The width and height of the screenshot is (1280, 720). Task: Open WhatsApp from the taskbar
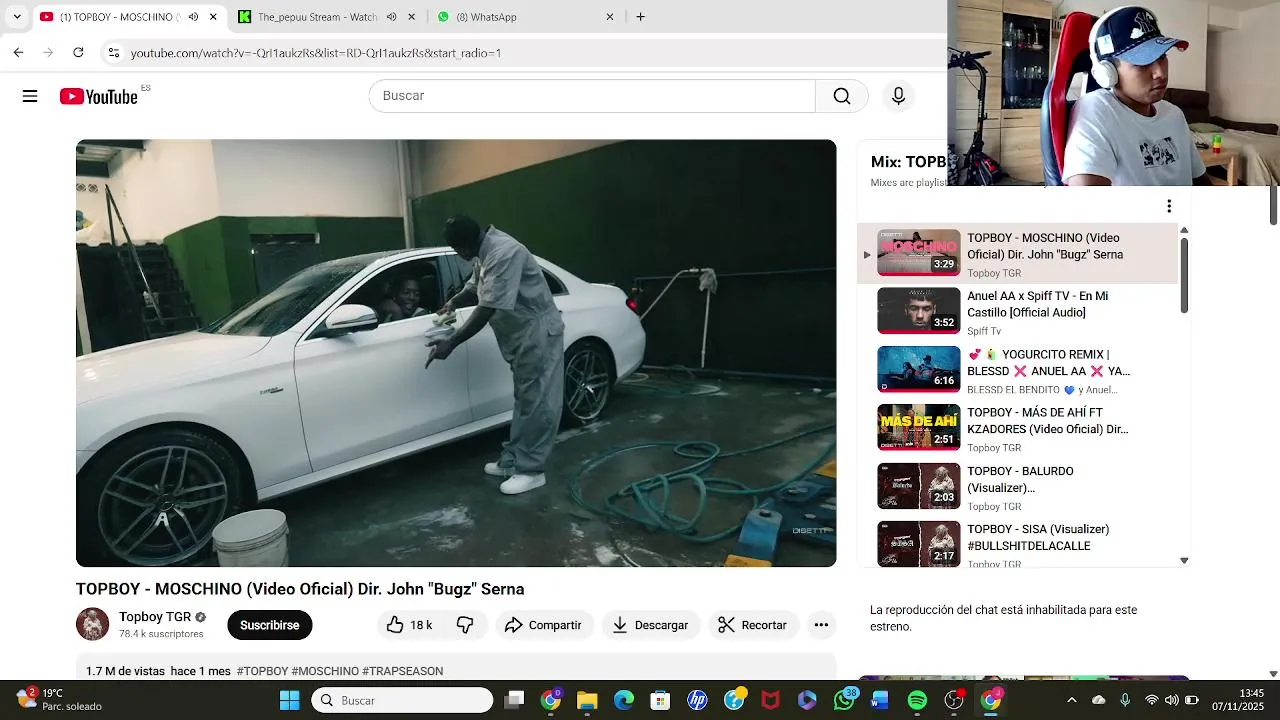[844, 700]
